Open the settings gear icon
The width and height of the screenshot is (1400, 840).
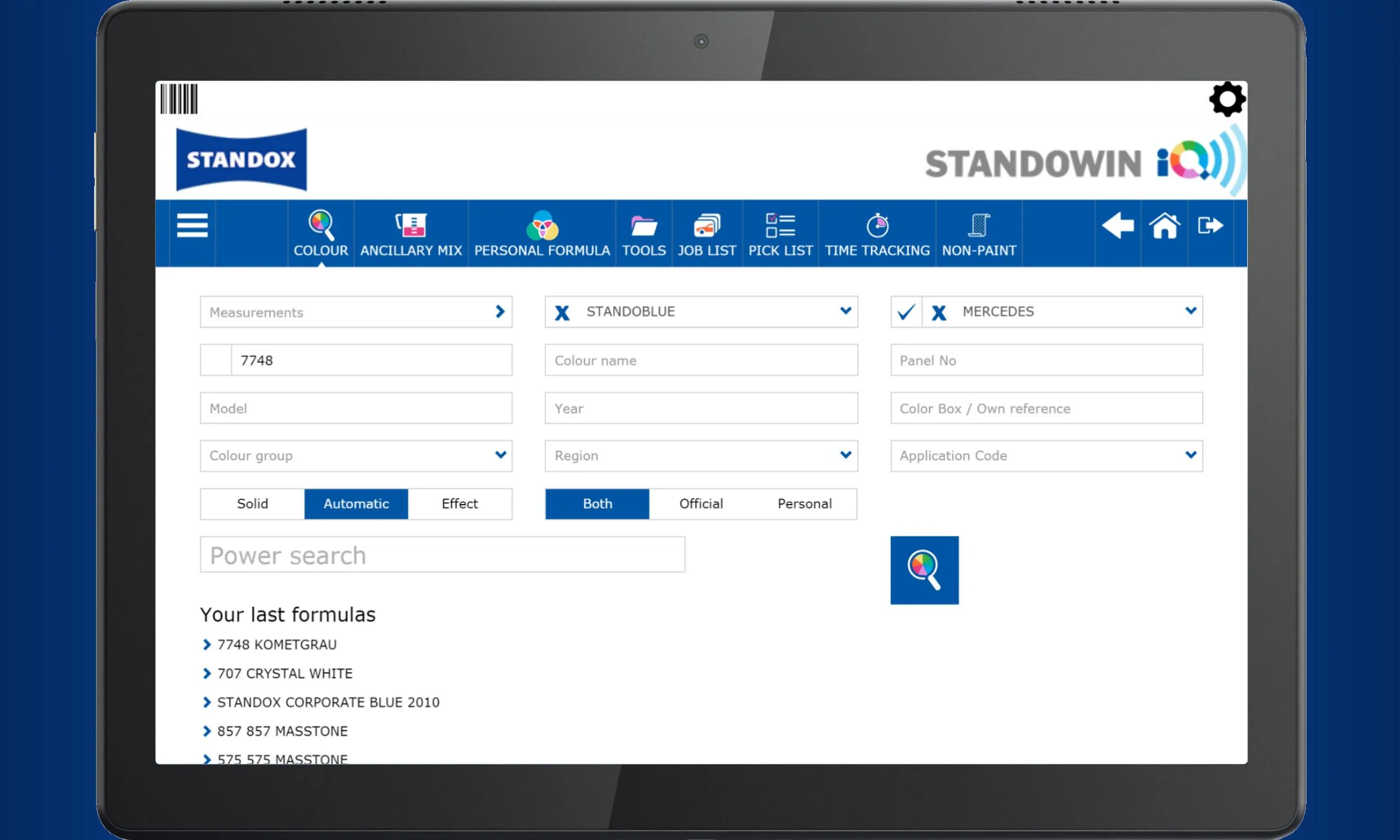1227,99
